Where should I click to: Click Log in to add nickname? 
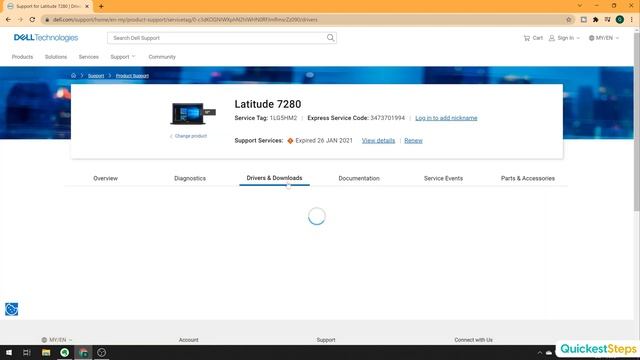pos(446,118)
